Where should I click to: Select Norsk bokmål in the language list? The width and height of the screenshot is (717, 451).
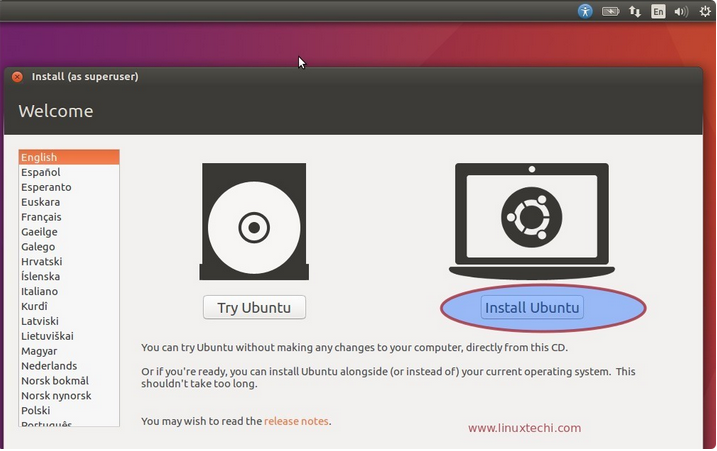coord(69,381)
